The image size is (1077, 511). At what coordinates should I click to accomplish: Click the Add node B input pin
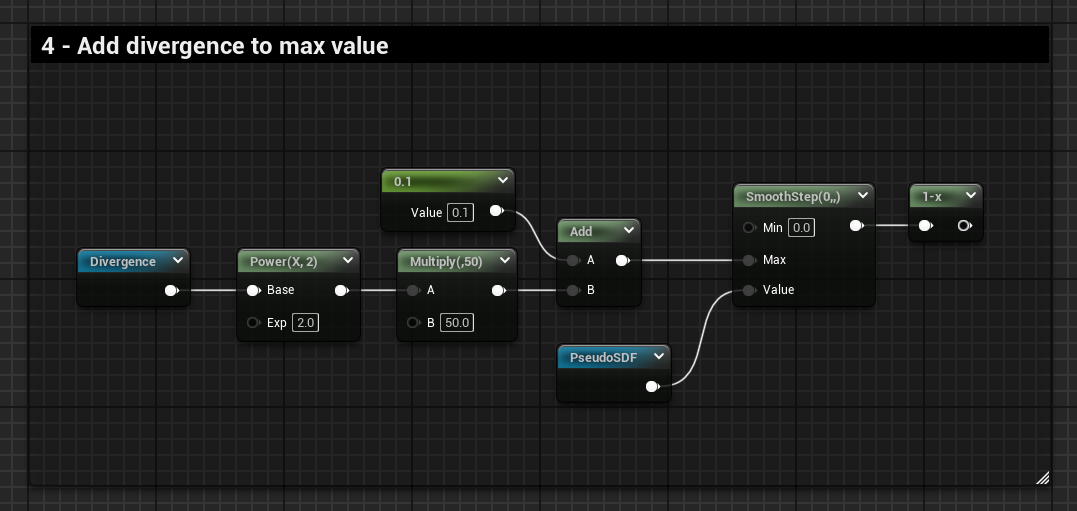pyautogui.click(x=573, y=291)
